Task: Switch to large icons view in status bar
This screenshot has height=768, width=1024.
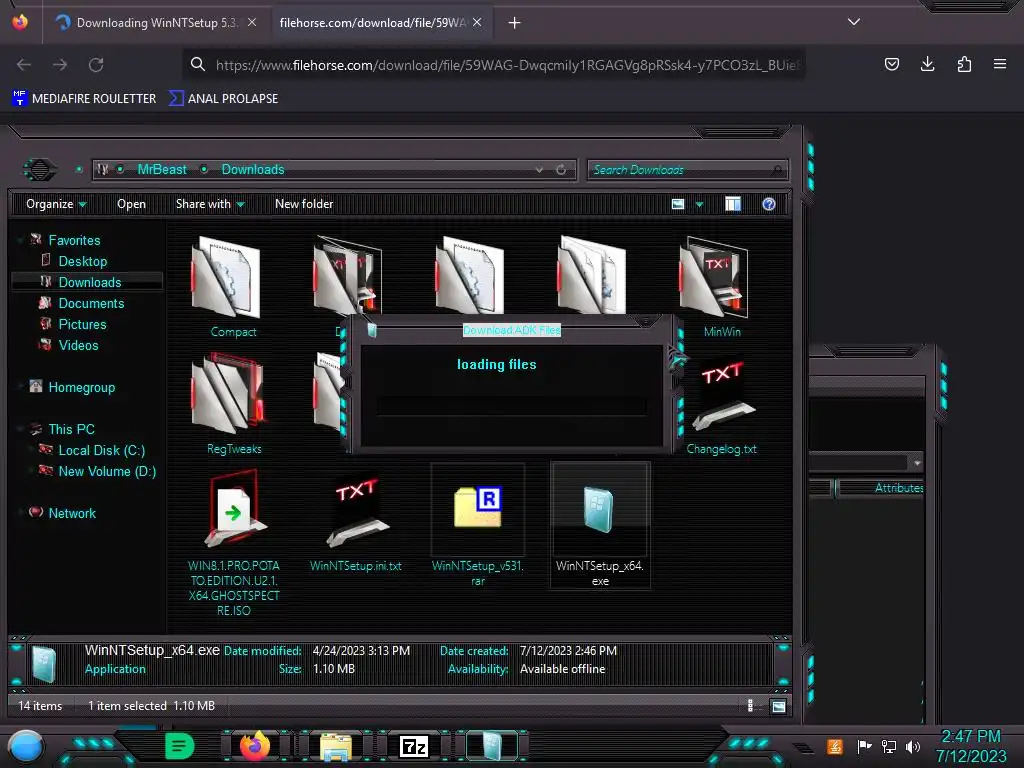Action: tap(778, 706)
